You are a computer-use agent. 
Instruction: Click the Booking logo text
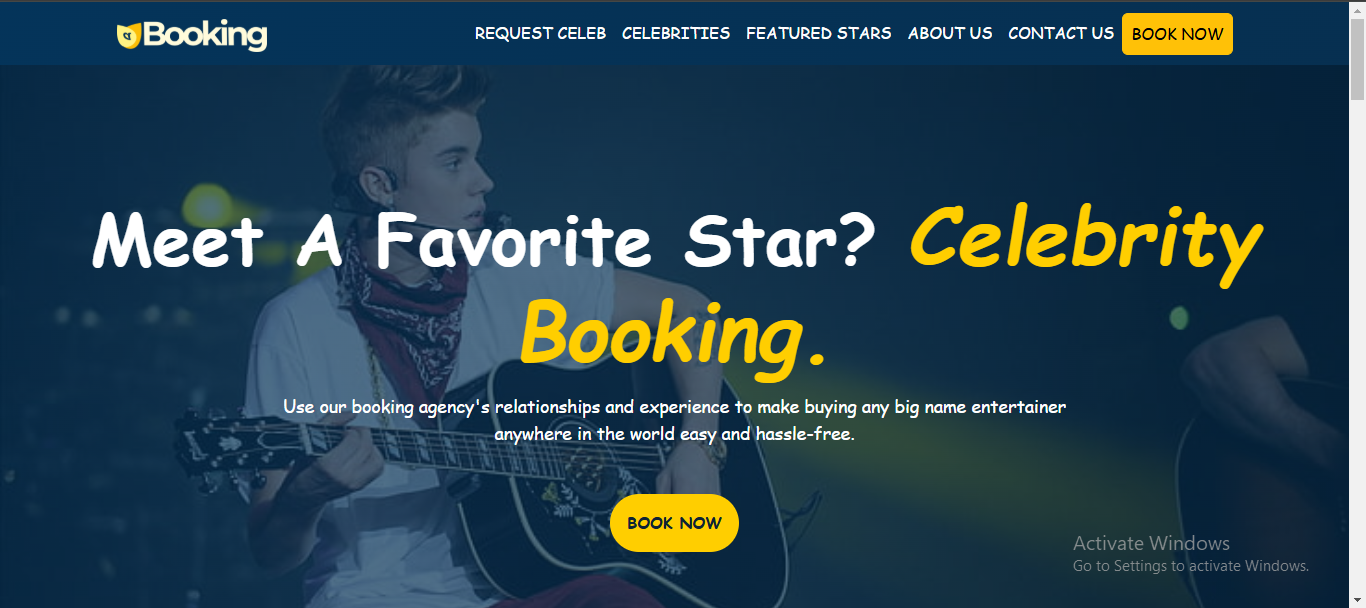point(205,35)
